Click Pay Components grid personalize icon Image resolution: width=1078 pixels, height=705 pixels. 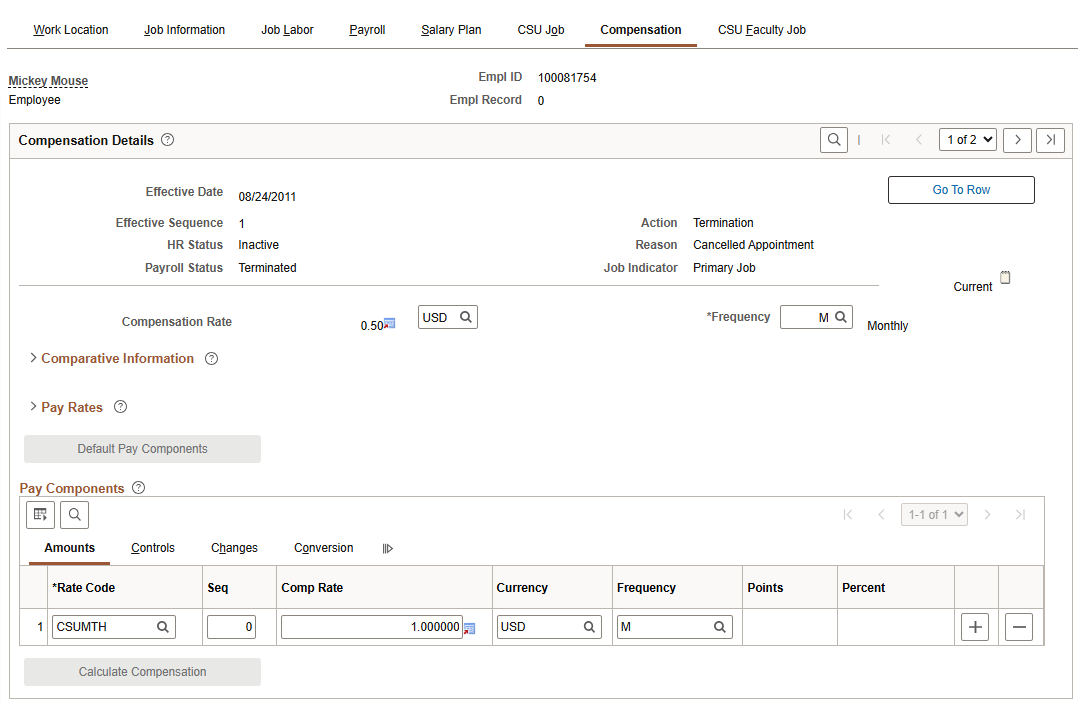pyautogui.click(x=40, y=515)
